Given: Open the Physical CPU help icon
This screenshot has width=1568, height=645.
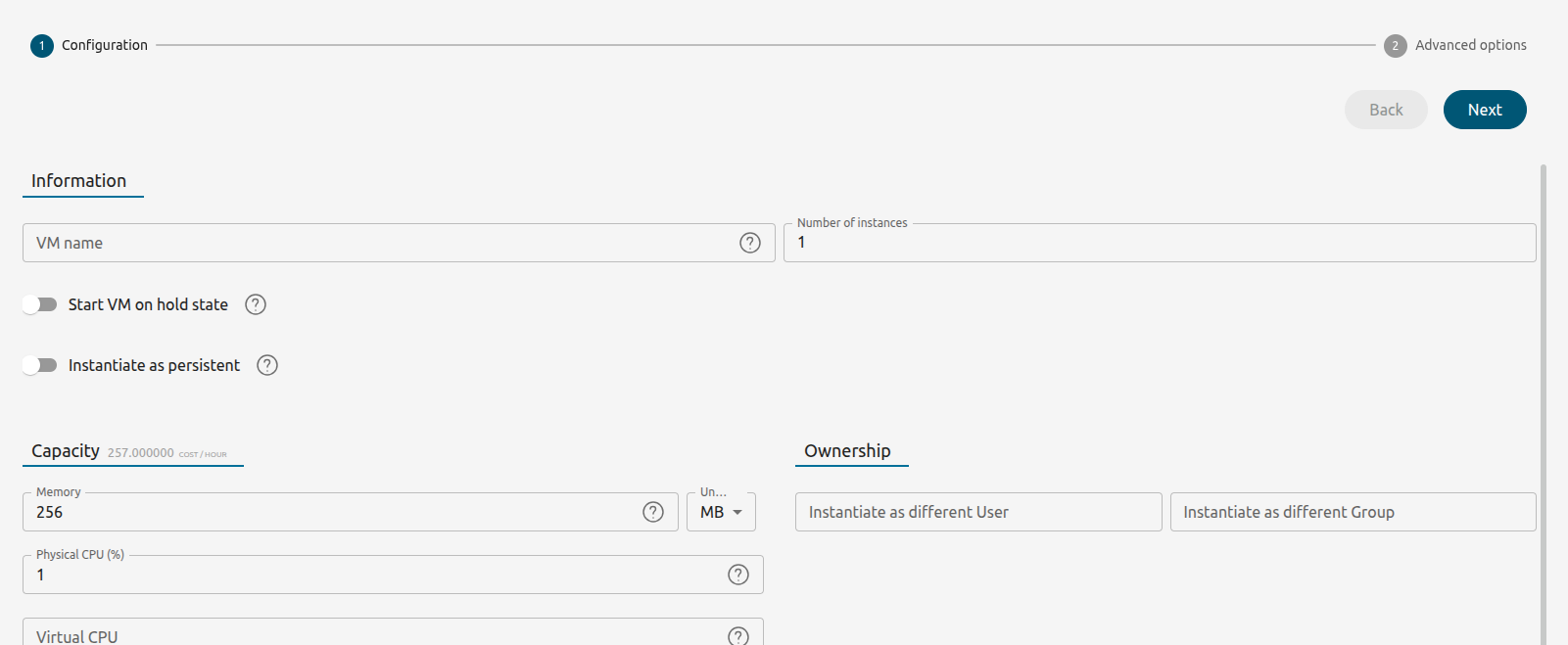Looking at the screenshot, I should pyautogui.click(x=738, y=575).
